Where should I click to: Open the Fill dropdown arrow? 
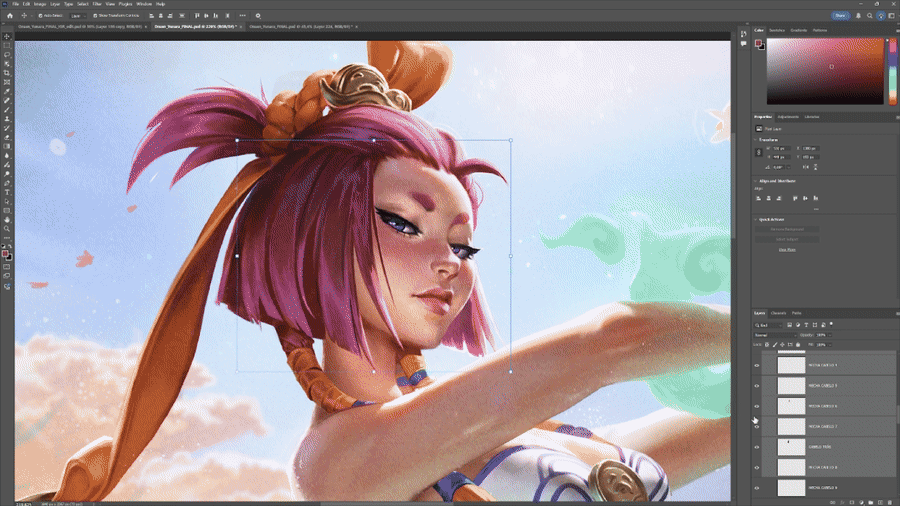tap(830, 345)
